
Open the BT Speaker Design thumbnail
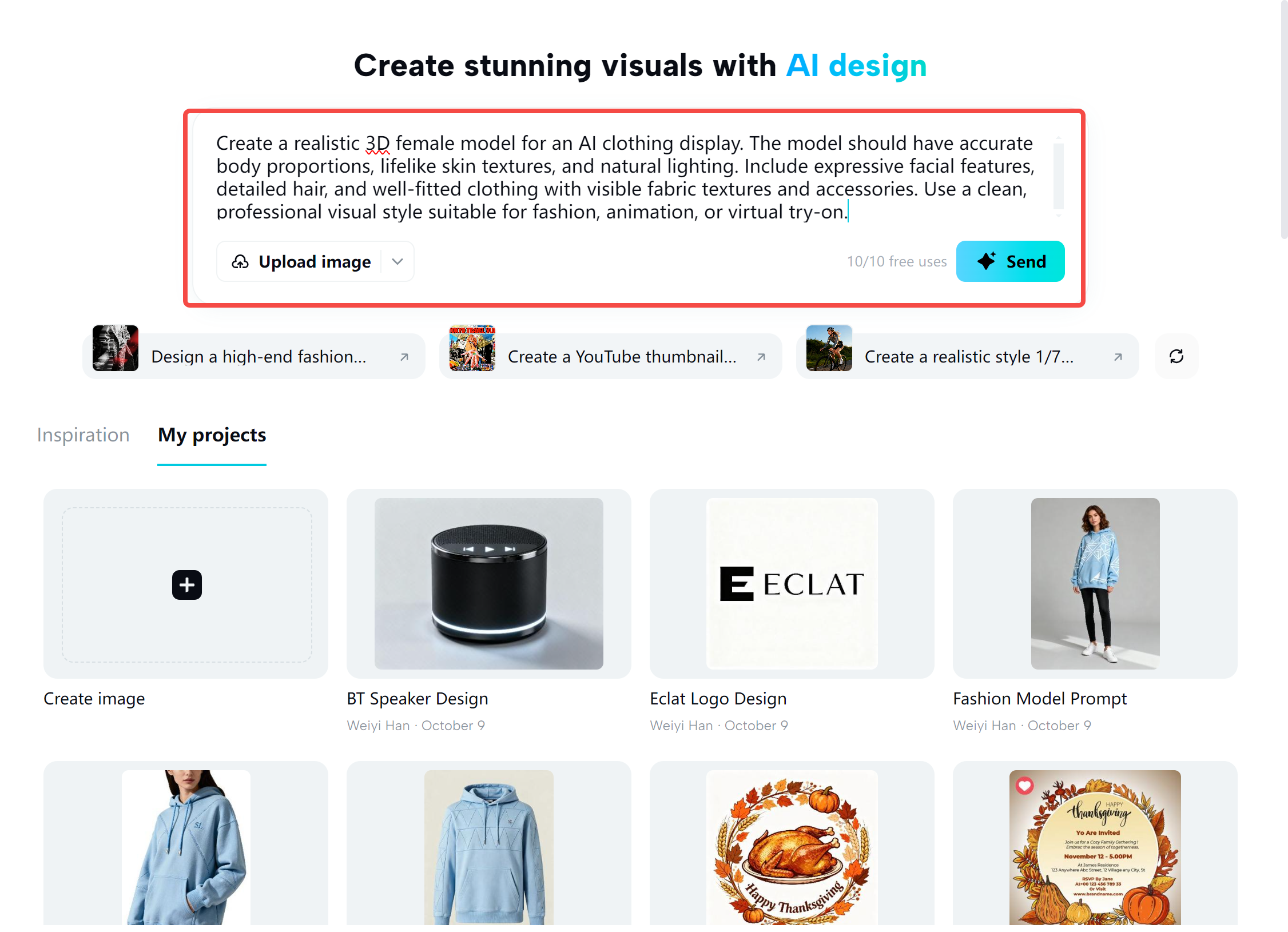[488, 583]
